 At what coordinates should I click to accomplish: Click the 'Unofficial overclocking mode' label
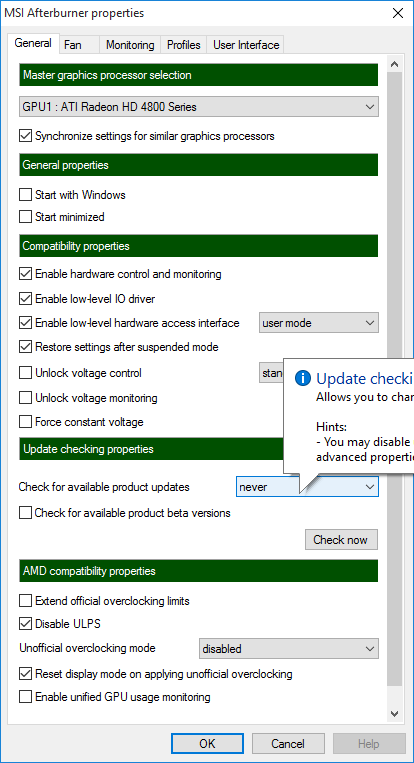(88, 648)
